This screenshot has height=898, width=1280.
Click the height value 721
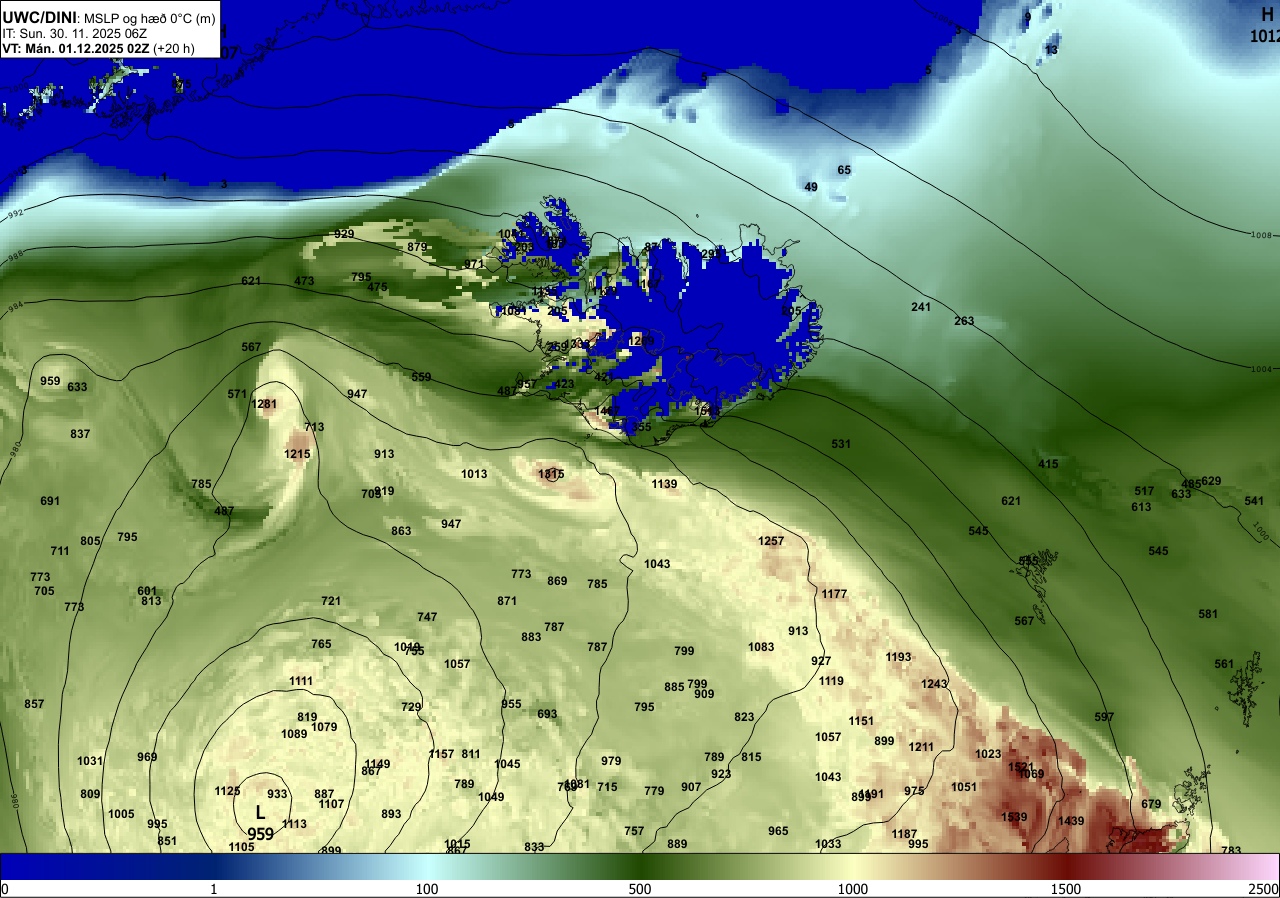pyautogui.click(x=331, y=601)
